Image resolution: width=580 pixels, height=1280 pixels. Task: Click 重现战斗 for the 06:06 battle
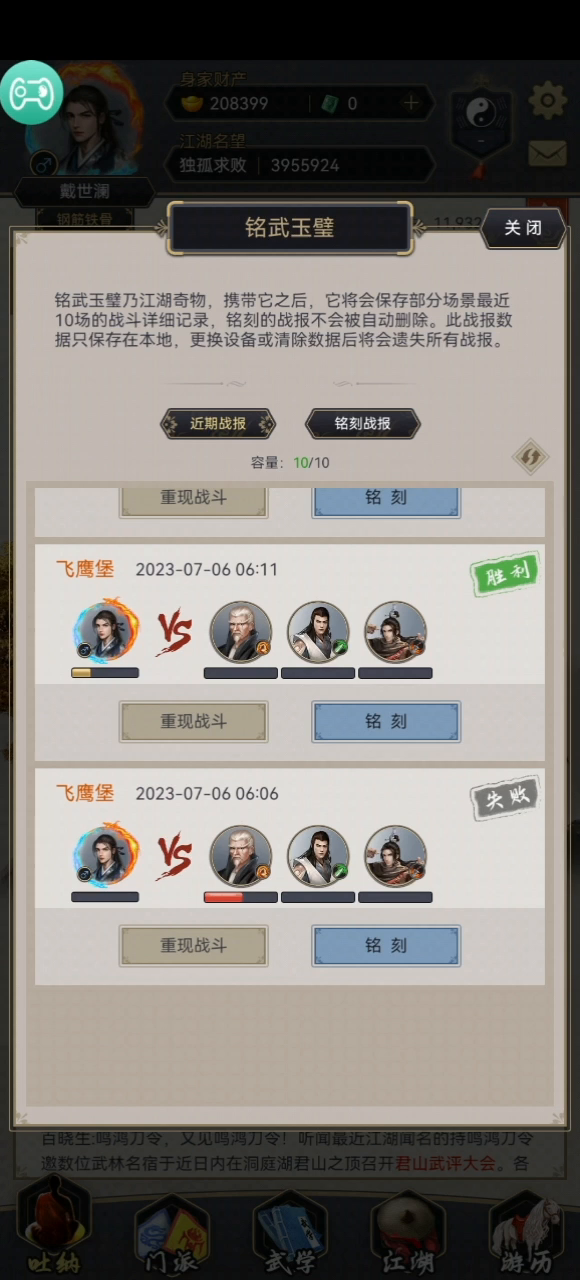[x=194, y=945]
